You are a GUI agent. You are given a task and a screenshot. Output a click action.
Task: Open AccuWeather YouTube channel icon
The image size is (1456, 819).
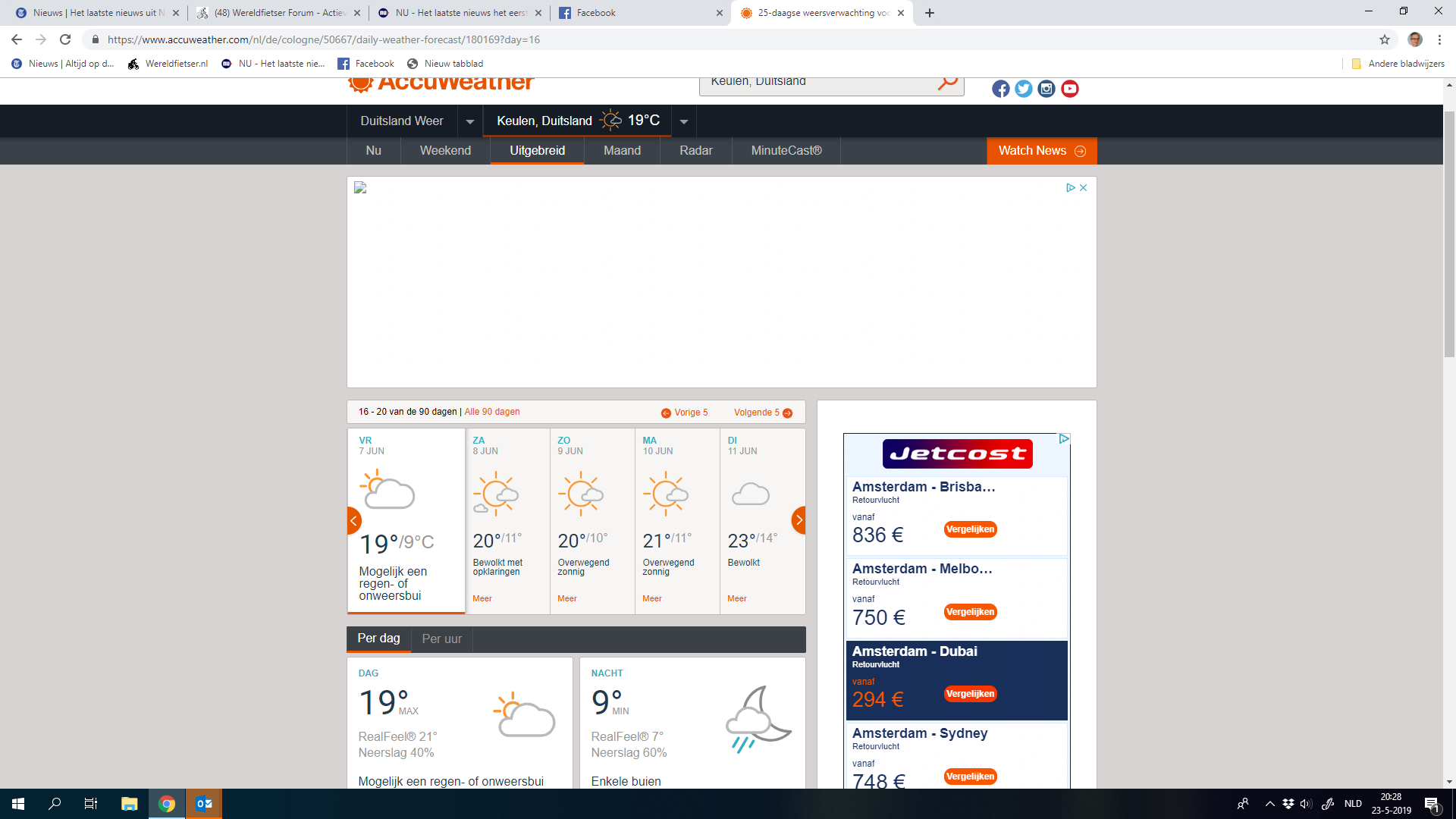point(1070,89)
